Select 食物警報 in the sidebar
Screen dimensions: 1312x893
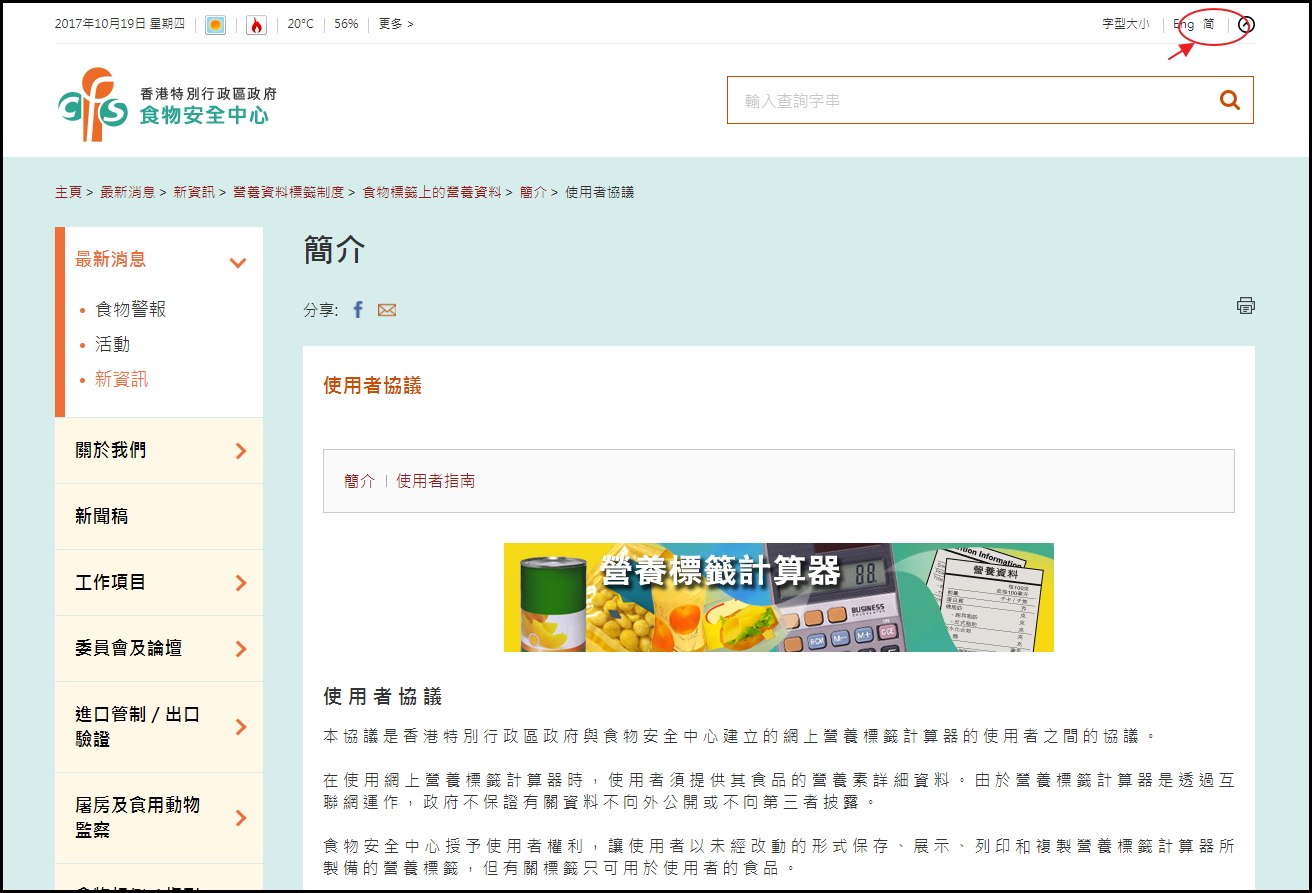click(x=130, y=310)
